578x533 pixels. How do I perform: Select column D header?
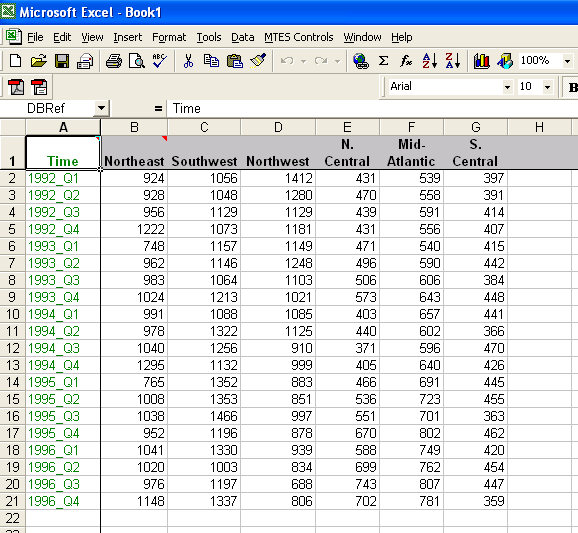278,128
